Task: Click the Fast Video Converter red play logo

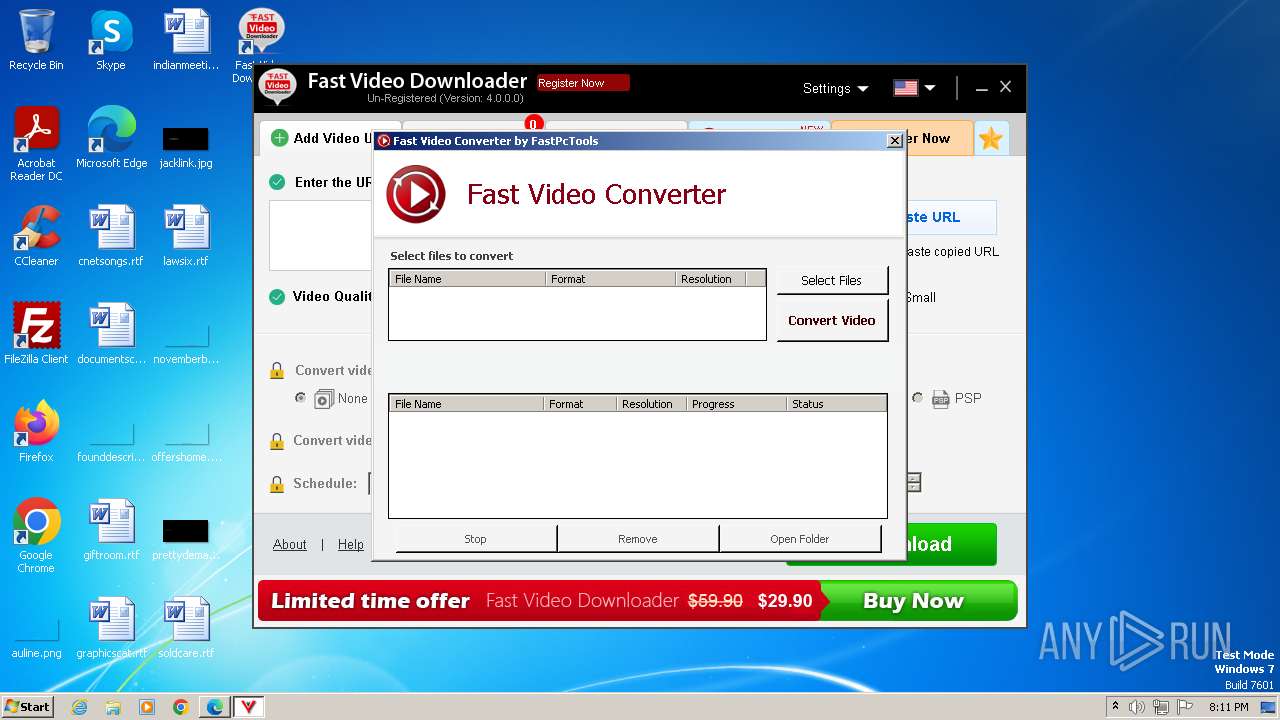Action: click(x=415, y=194)
